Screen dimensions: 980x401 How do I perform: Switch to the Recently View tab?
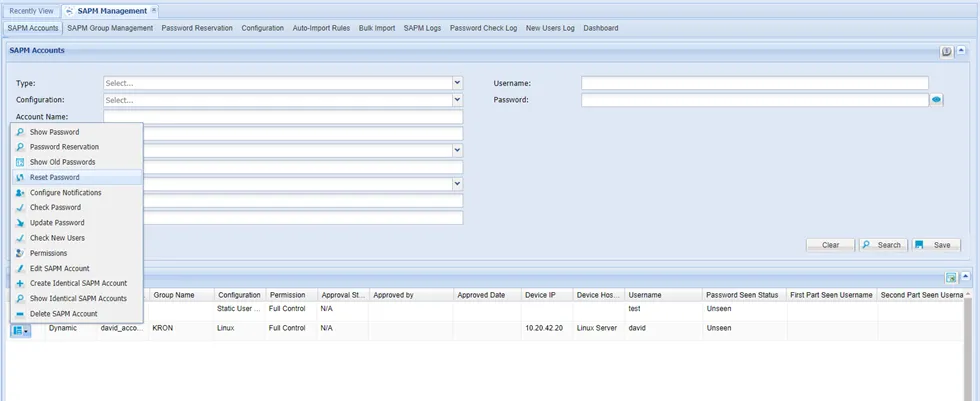(x=31, y=11)
